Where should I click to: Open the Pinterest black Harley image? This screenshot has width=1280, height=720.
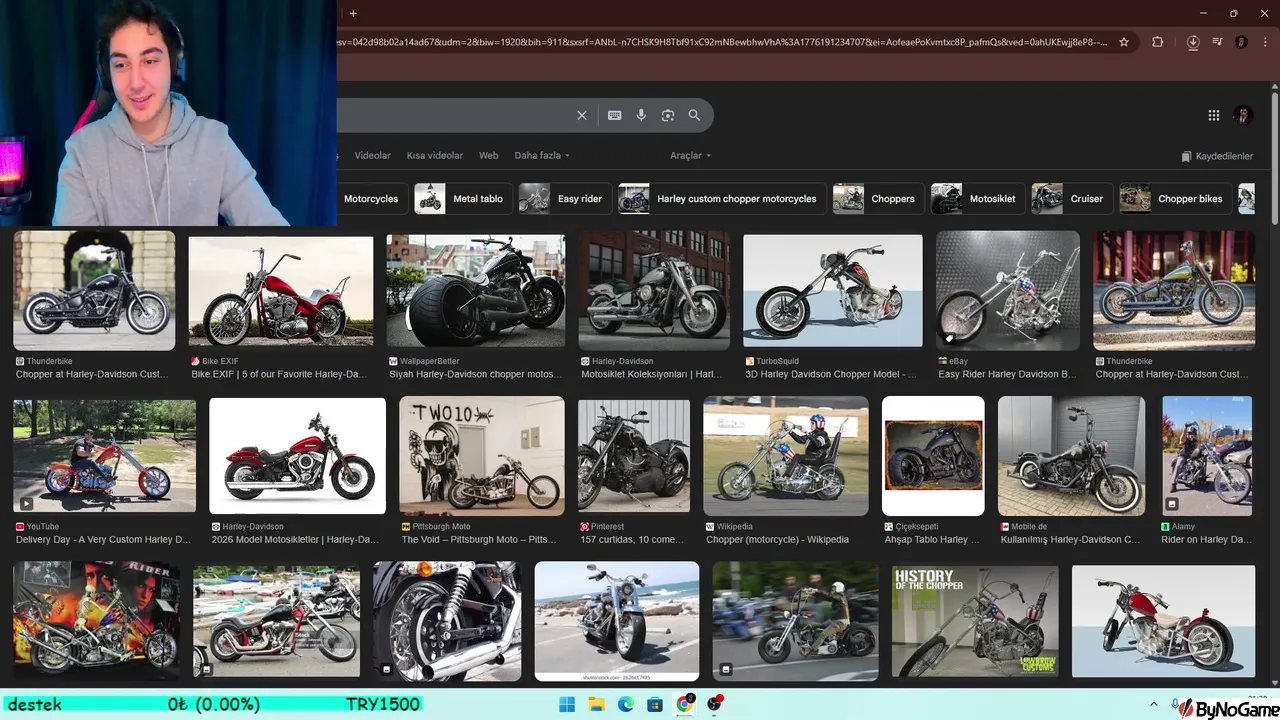click(x=634, y=456)
